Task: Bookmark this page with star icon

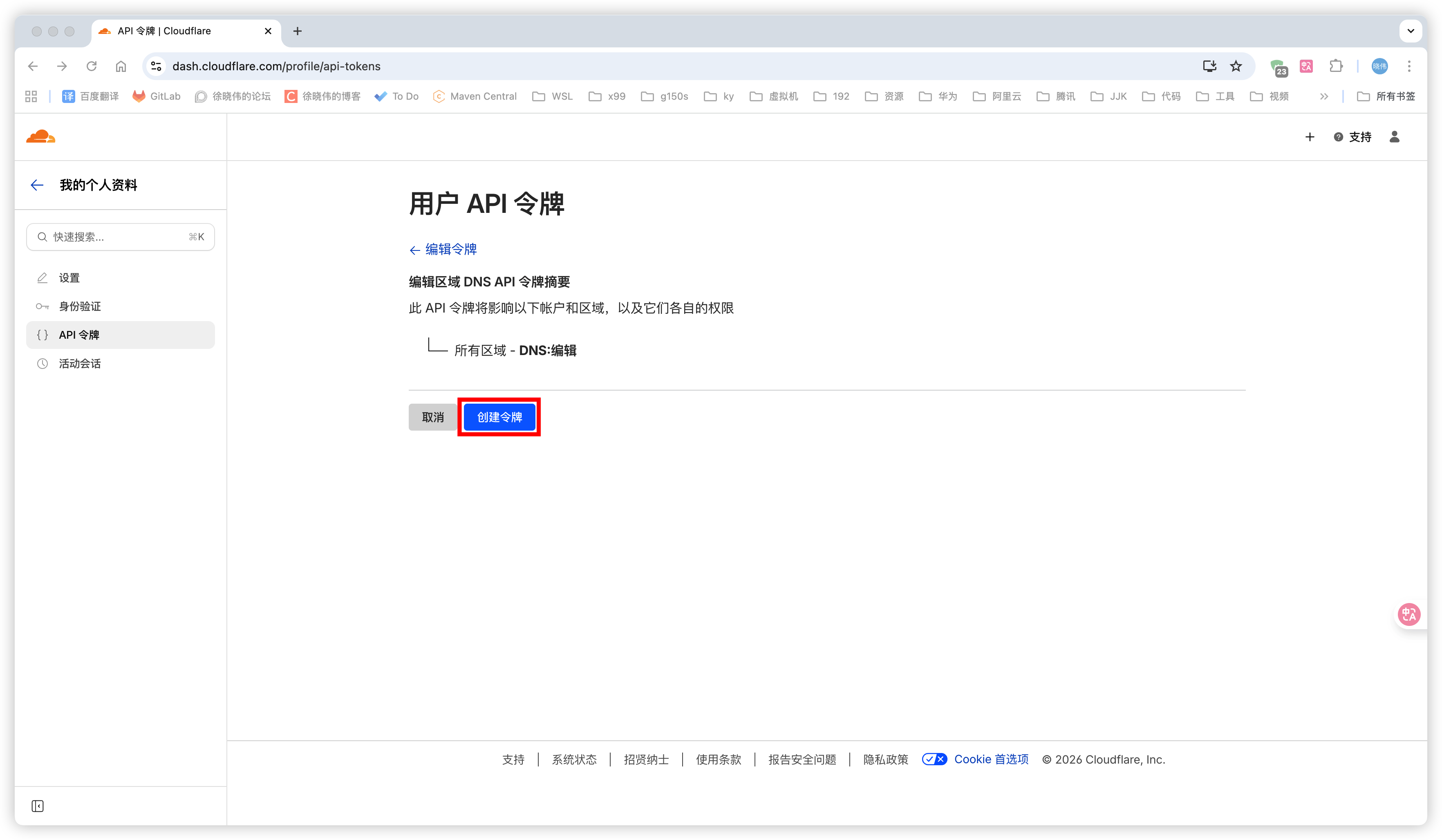Action: (x=1236, y=66)
